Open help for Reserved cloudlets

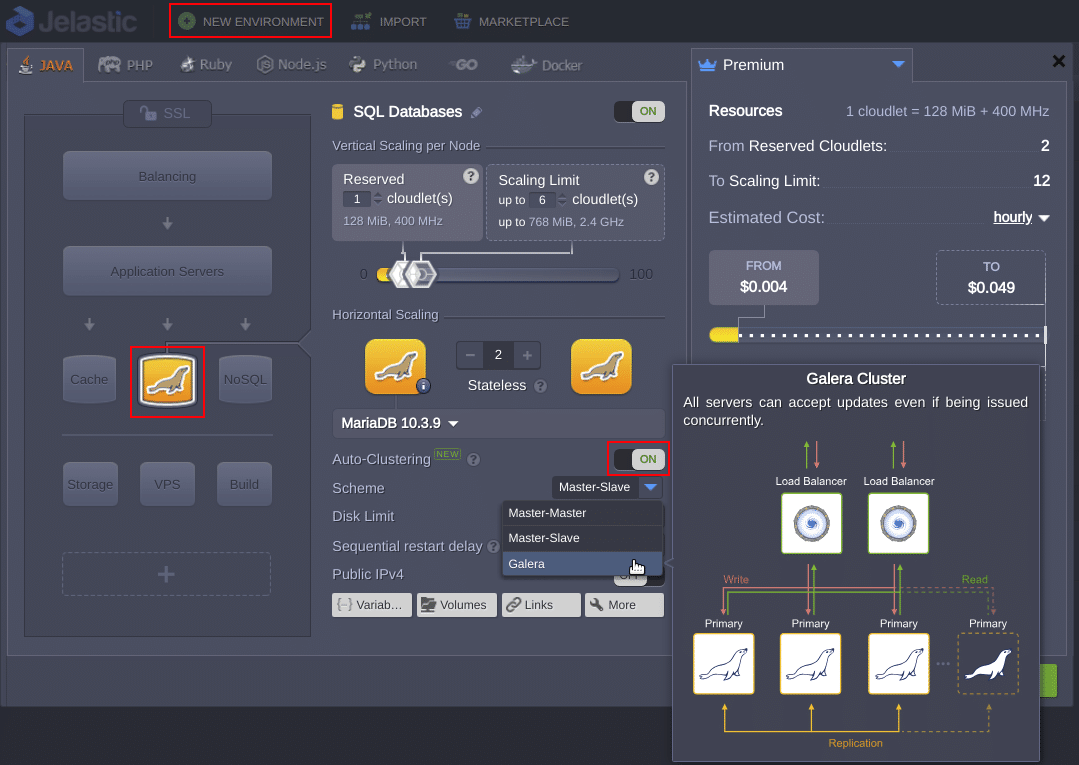pyautogui.click(x=471, y=176)
